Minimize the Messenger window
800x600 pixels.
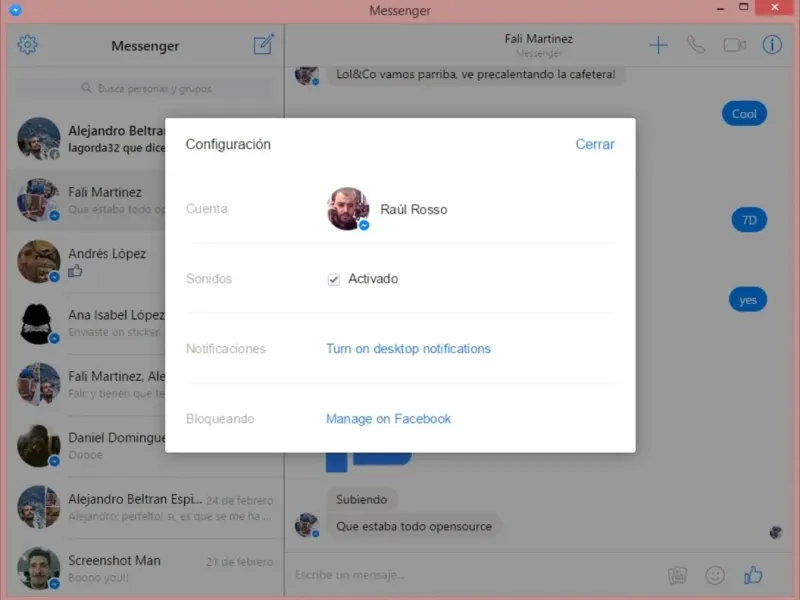[720, 9]
